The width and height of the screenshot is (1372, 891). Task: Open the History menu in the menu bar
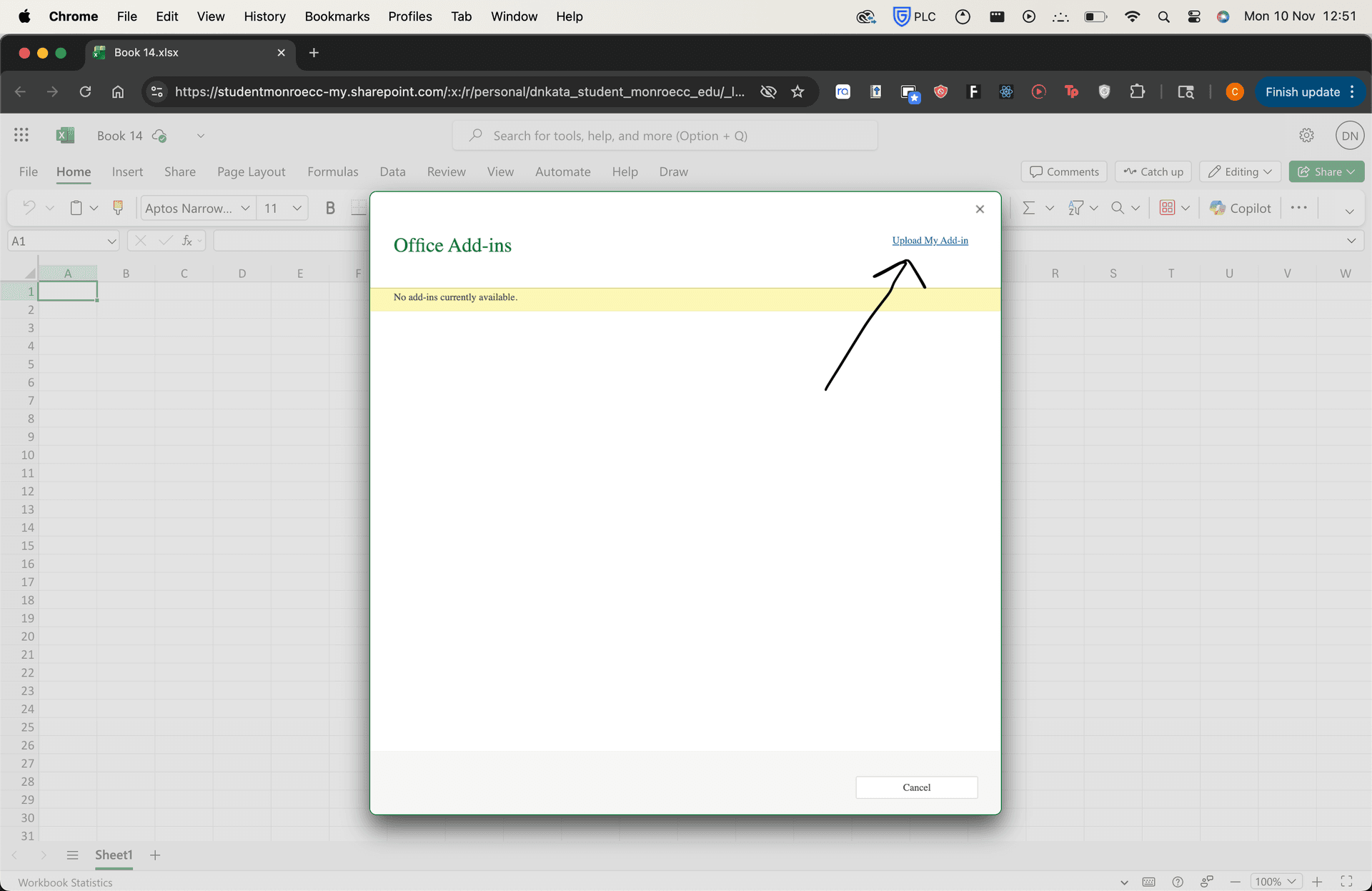click(x=264, y=16)
